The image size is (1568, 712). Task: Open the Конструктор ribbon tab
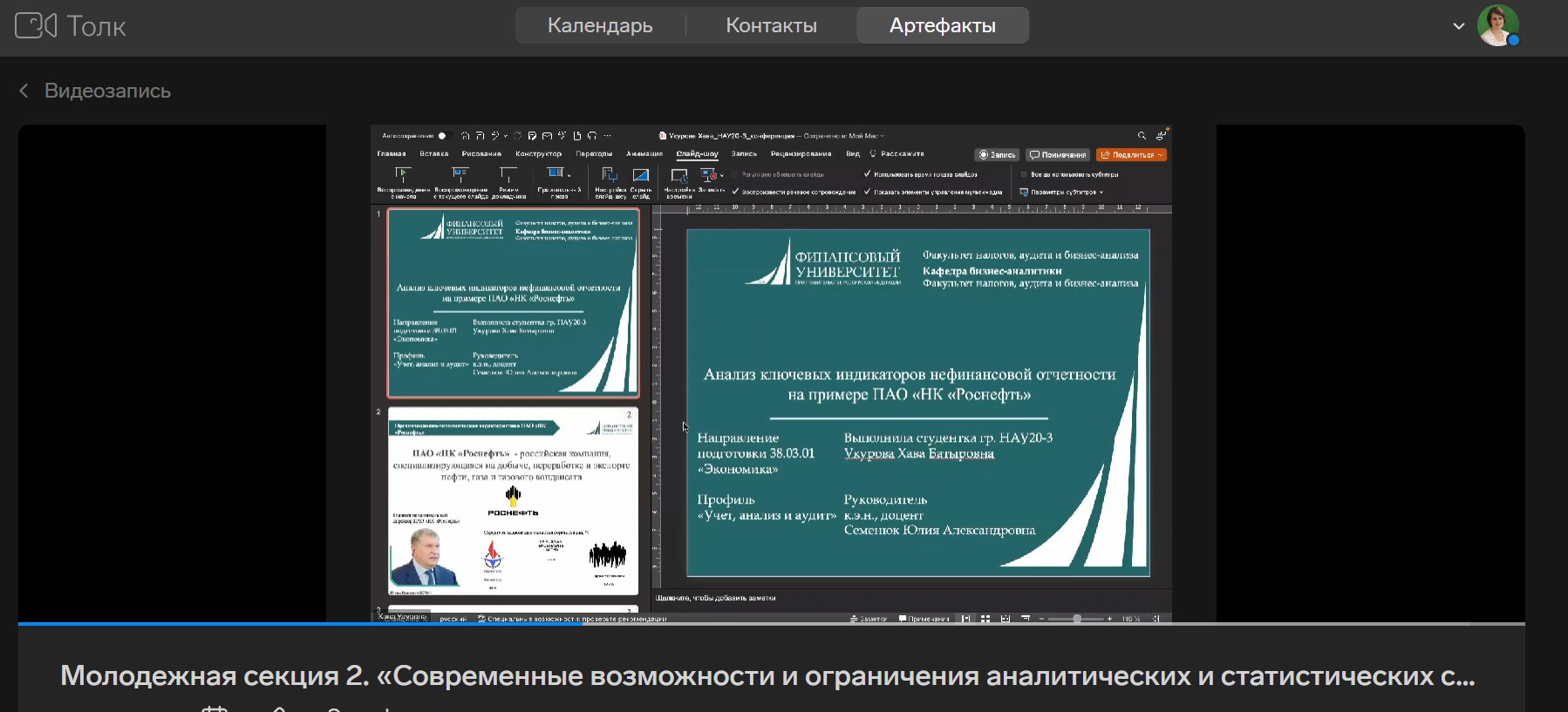538,153
